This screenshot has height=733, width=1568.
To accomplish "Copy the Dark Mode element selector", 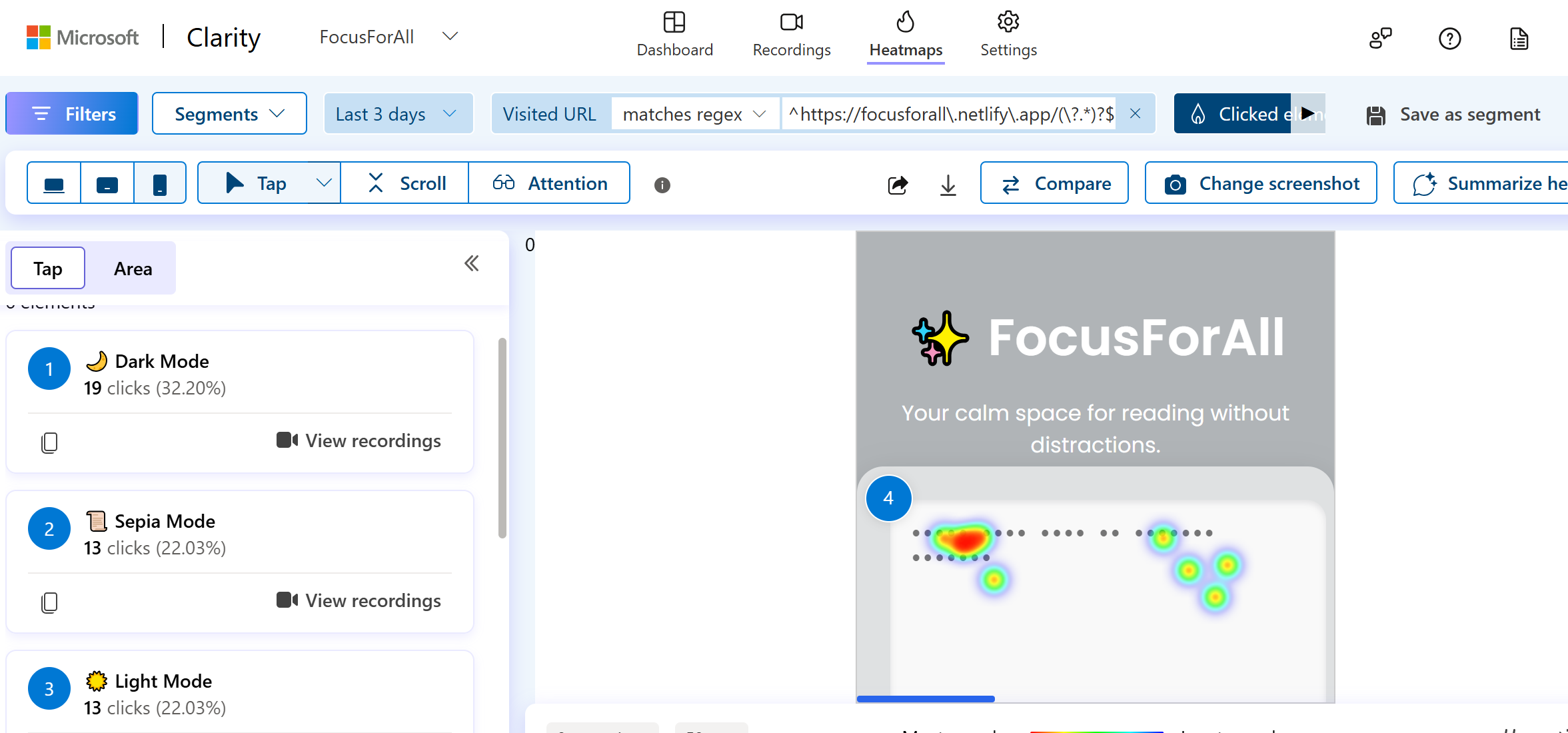I will [x=49, y=442].
